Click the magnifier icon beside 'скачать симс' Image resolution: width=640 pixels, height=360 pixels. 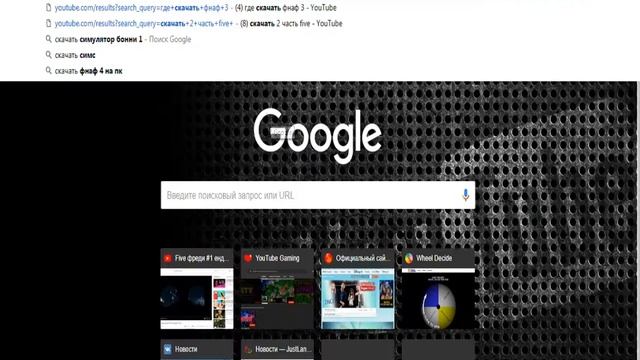click(48, 55)
